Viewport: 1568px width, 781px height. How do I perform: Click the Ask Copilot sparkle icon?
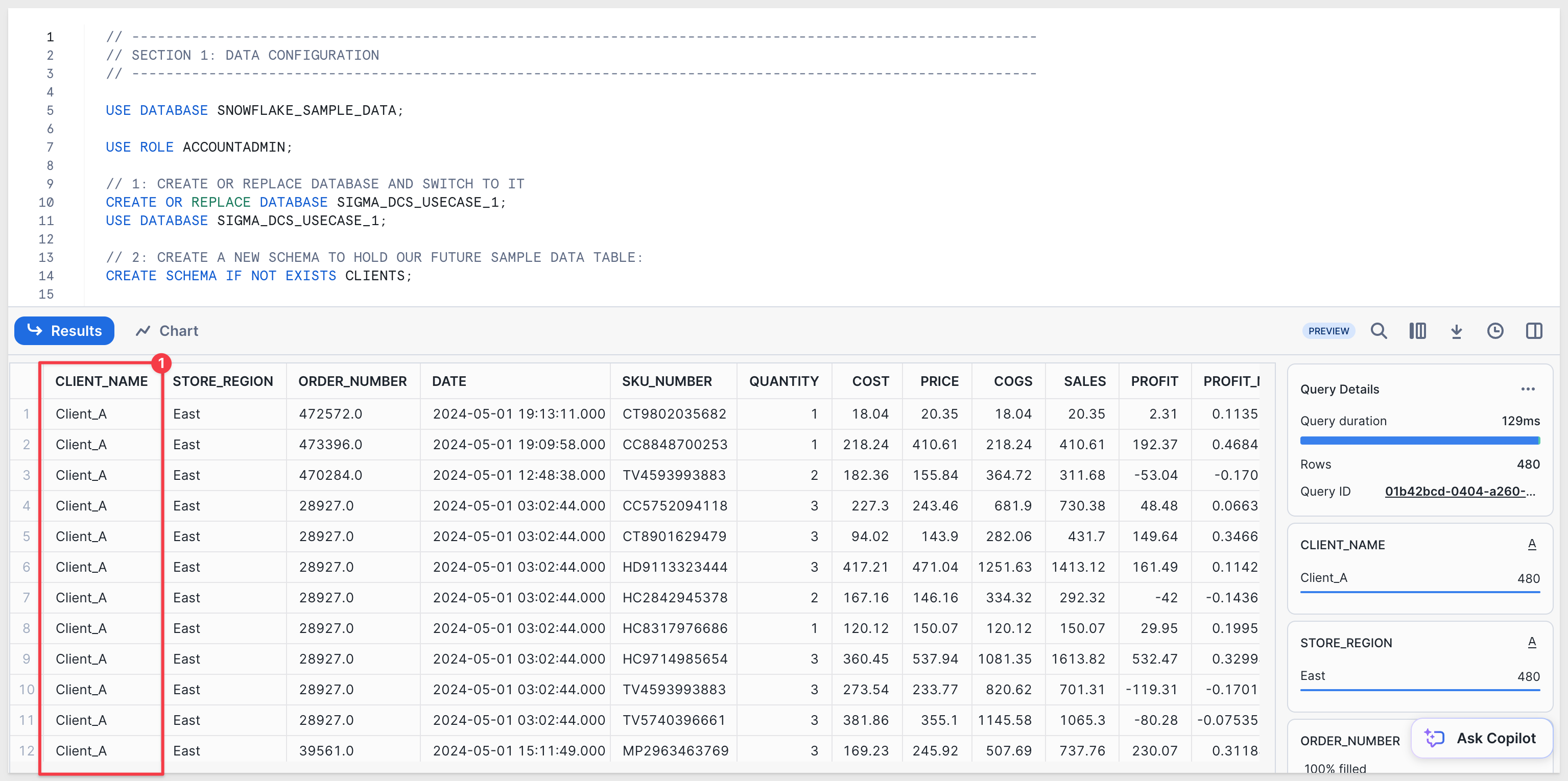click(x=1435, y=738)
